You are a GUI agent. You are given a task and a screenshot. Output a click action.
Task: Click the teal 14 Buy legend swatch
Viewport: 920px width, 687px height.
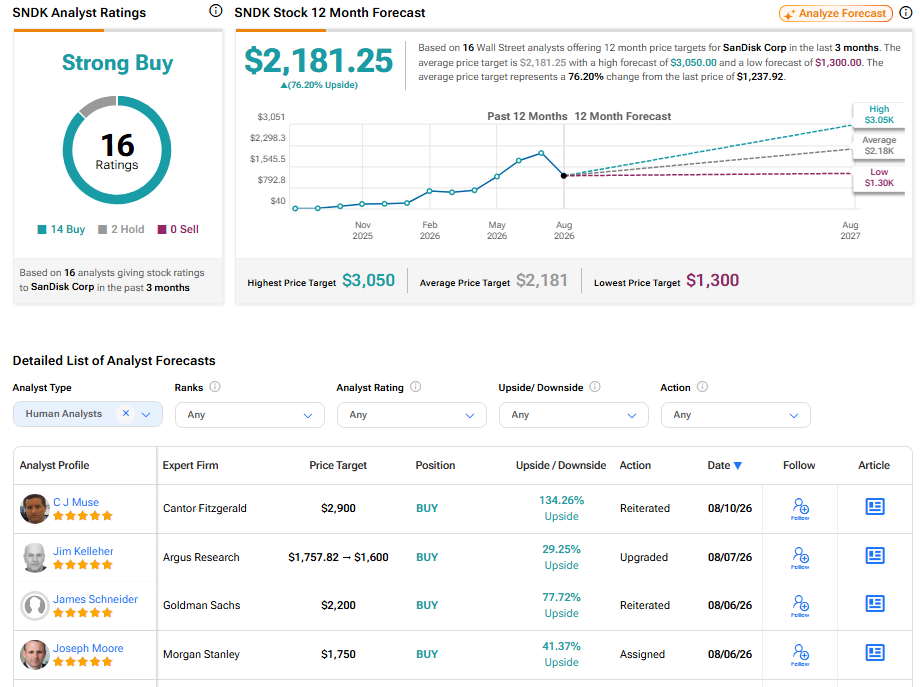point(42,229)
